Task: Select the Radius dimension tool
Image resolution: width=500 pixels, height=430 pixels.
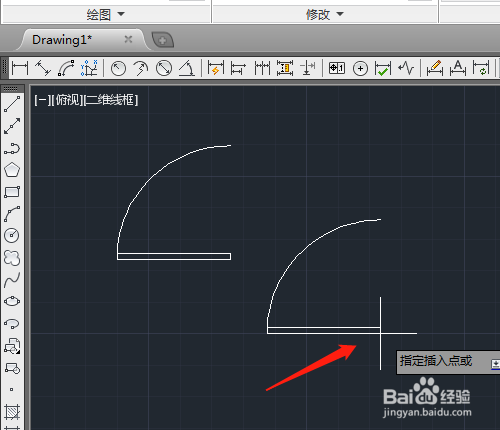Action: 118,68
